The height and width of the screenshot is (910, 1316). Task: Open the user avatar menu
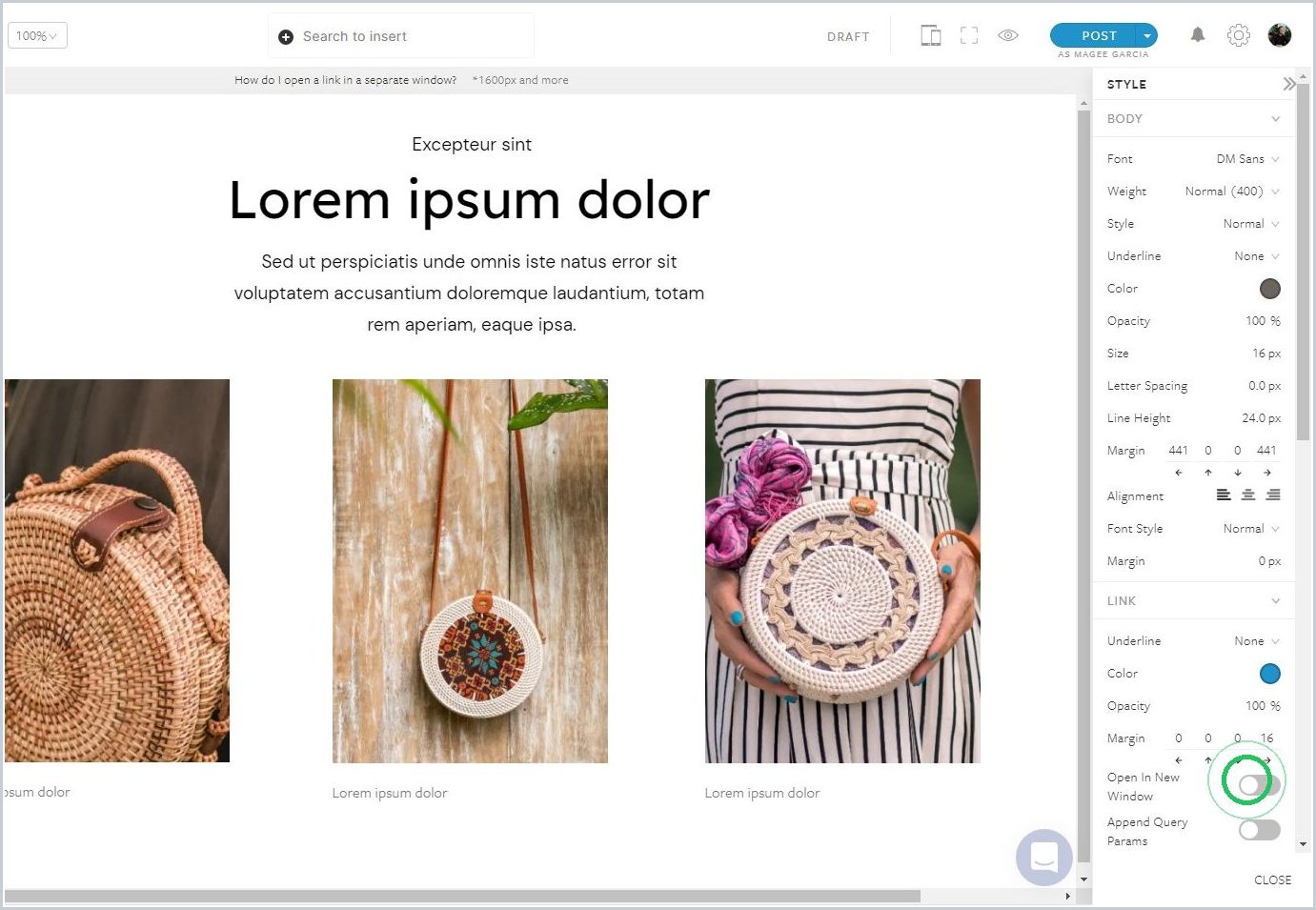1280,35
